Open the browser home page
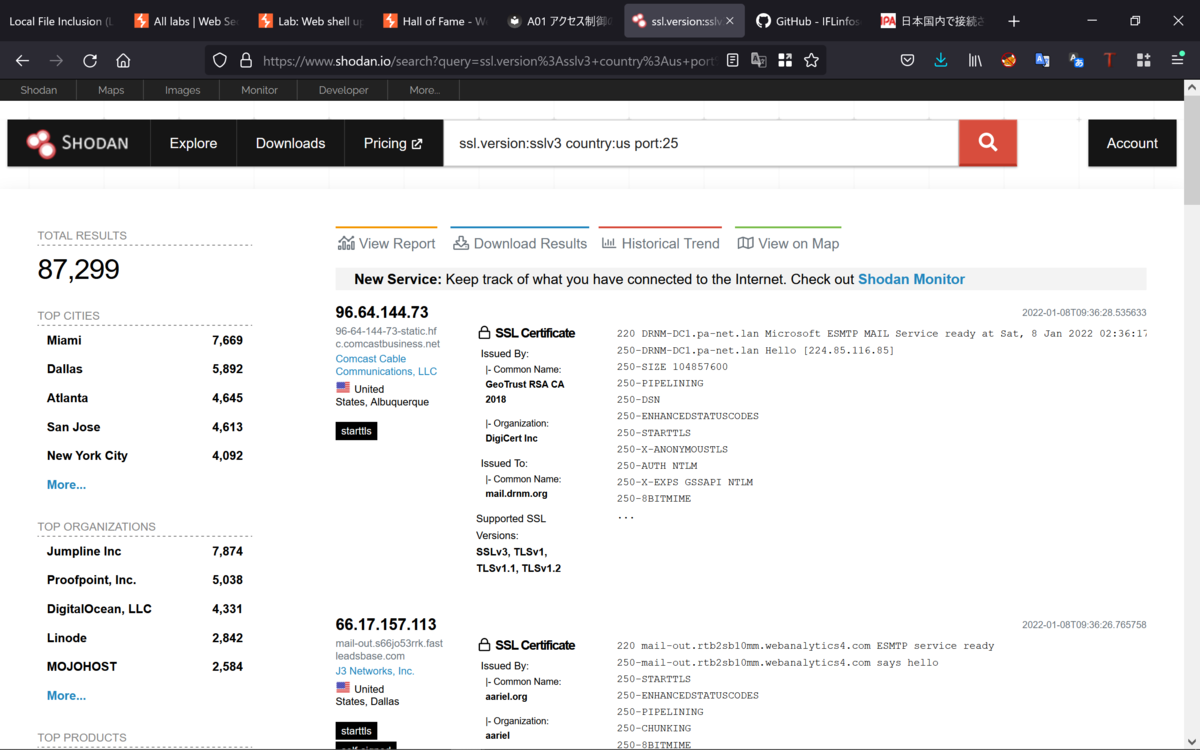 123,60
